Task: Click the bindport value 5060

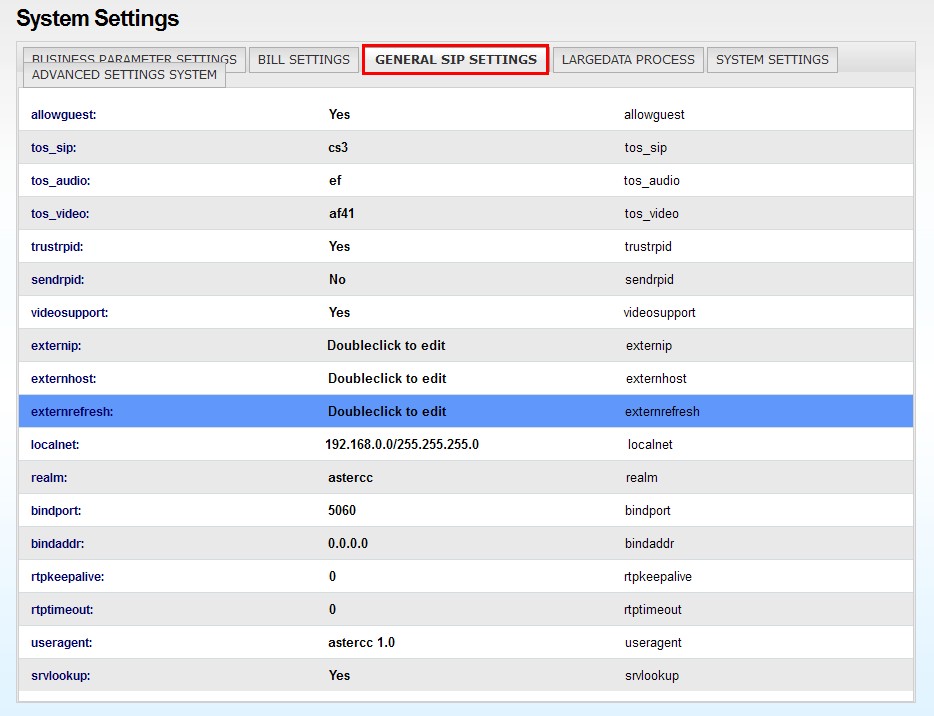Action: click(x=342, y=510)
